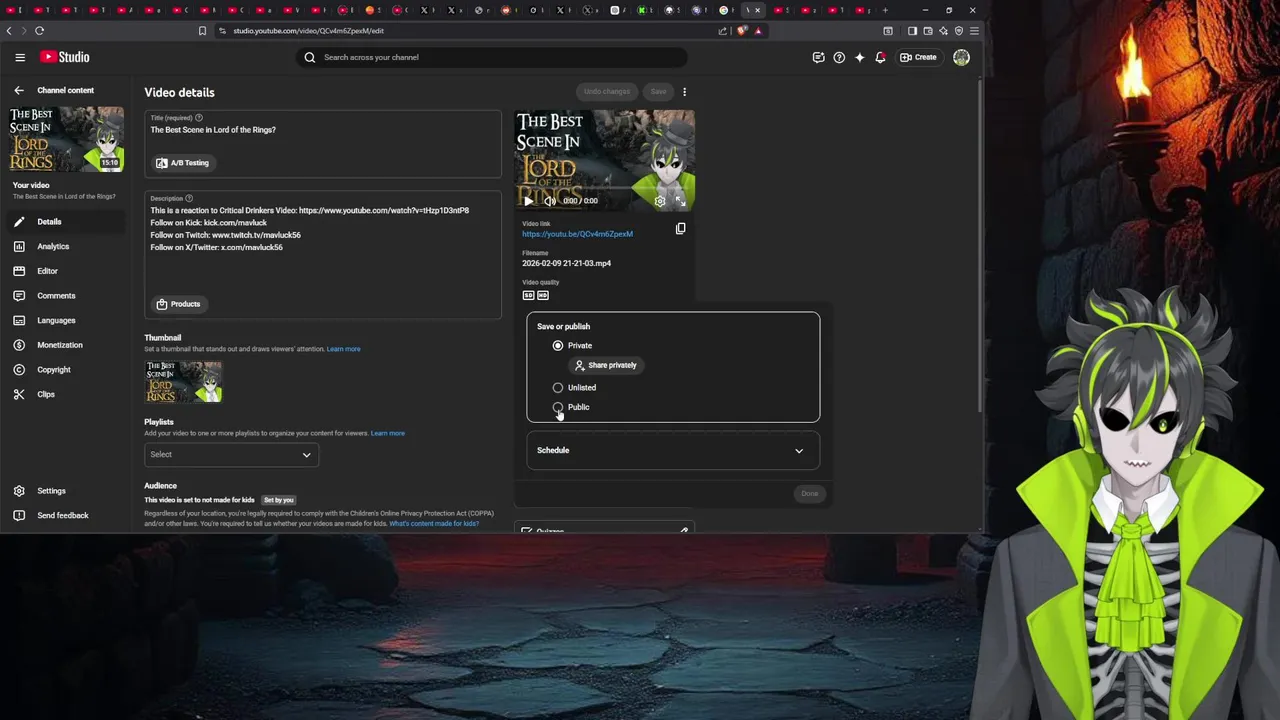
Task: Select the Private visibility radio button
Action: [558, 345]
